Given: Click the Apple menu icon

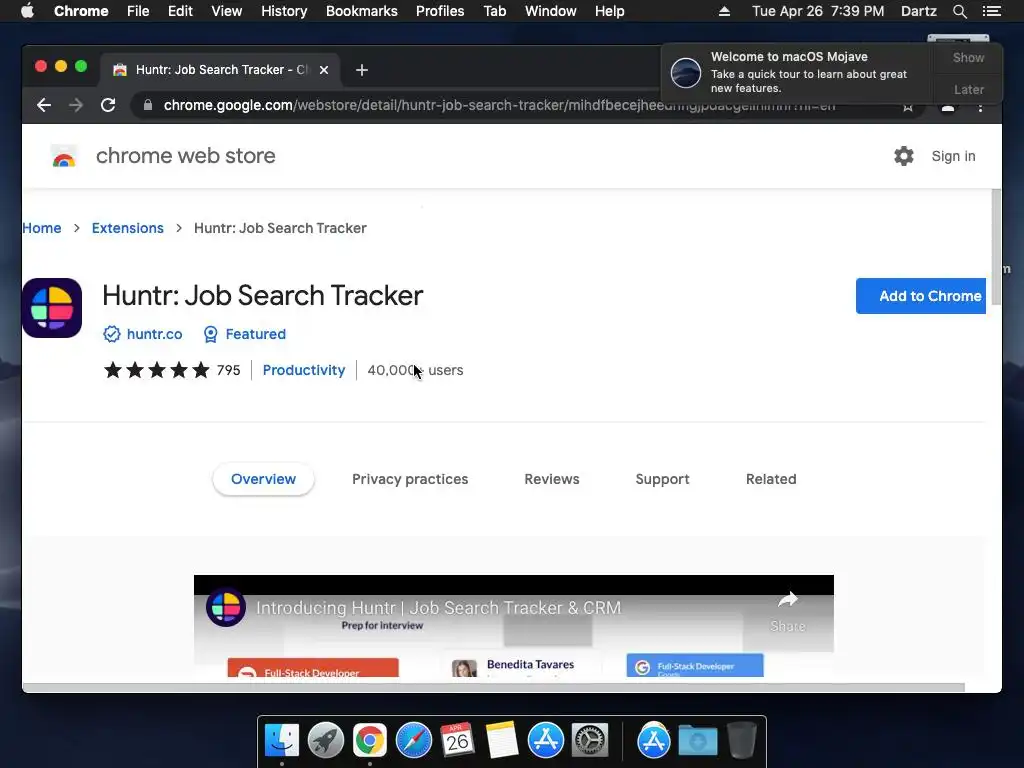Looking at the screenshot, I should coord(27,11).
